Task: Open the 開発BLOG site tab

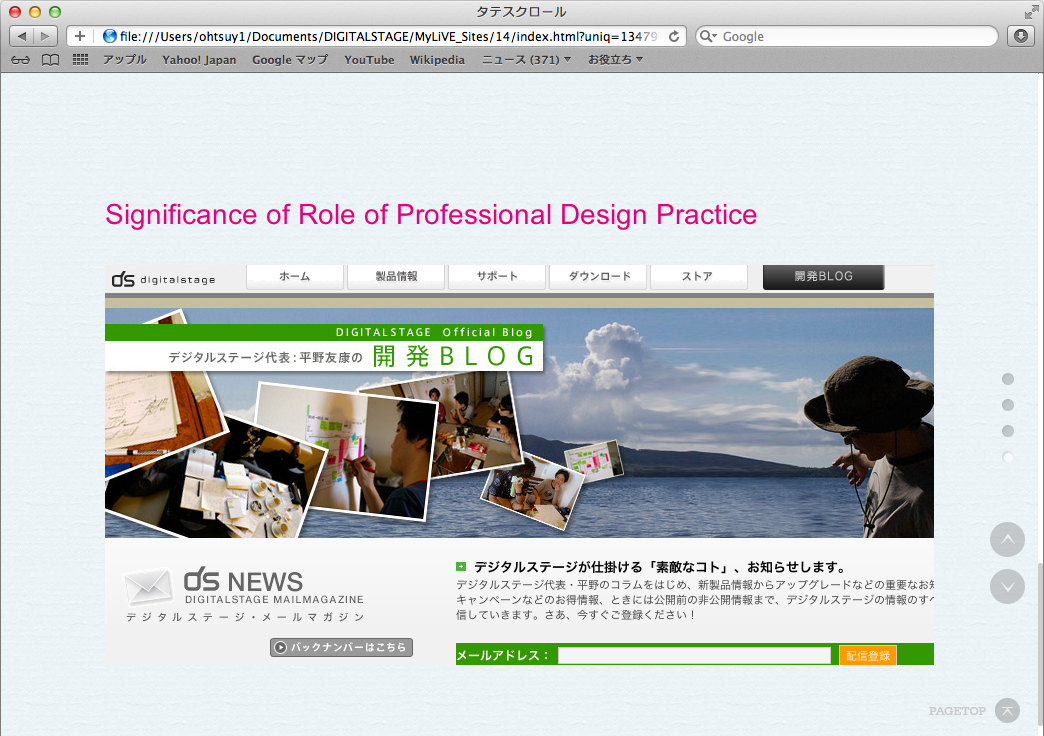Action: click(824, 276)
